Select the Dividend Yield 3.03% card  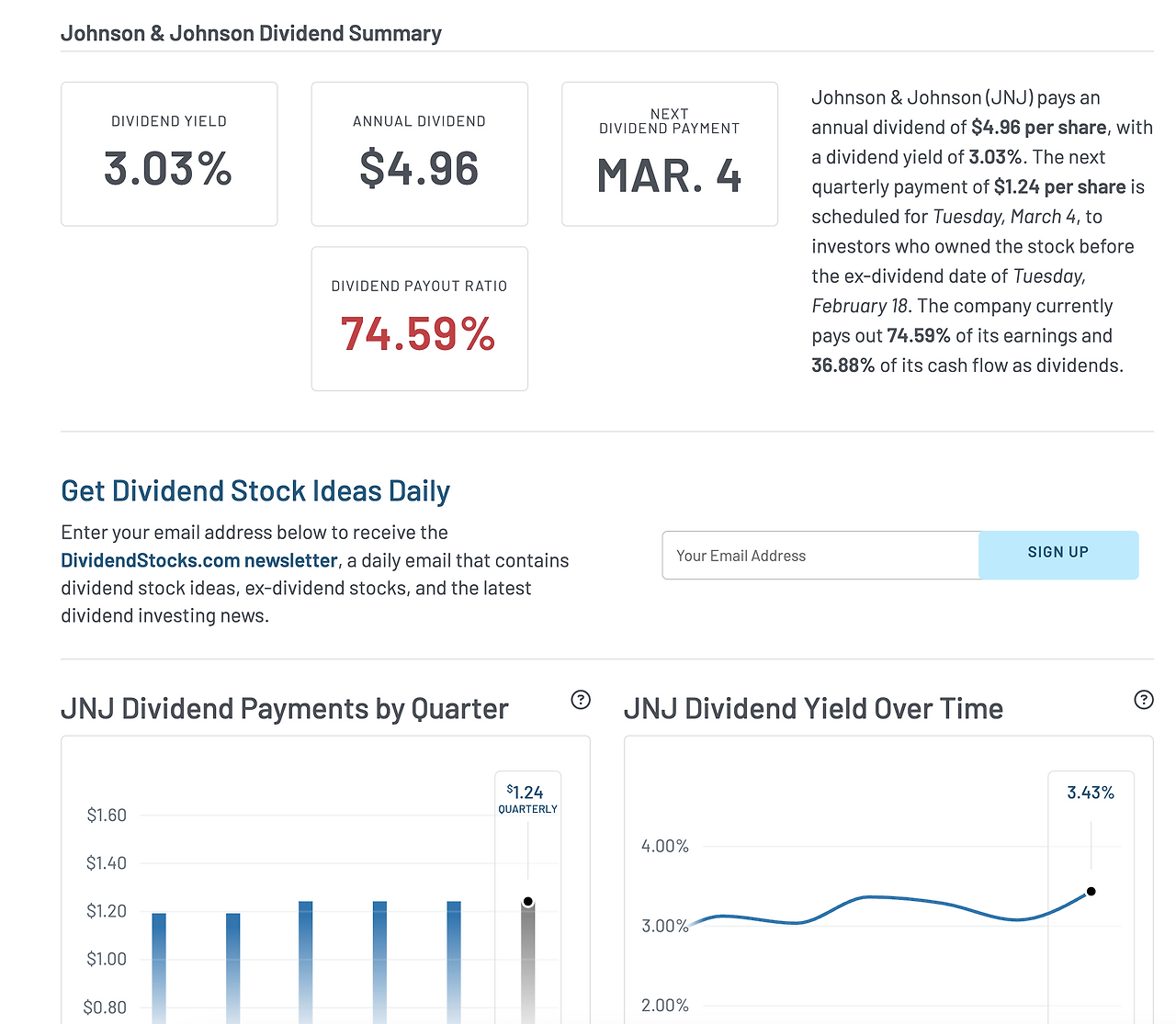click(x=169, y=154)
